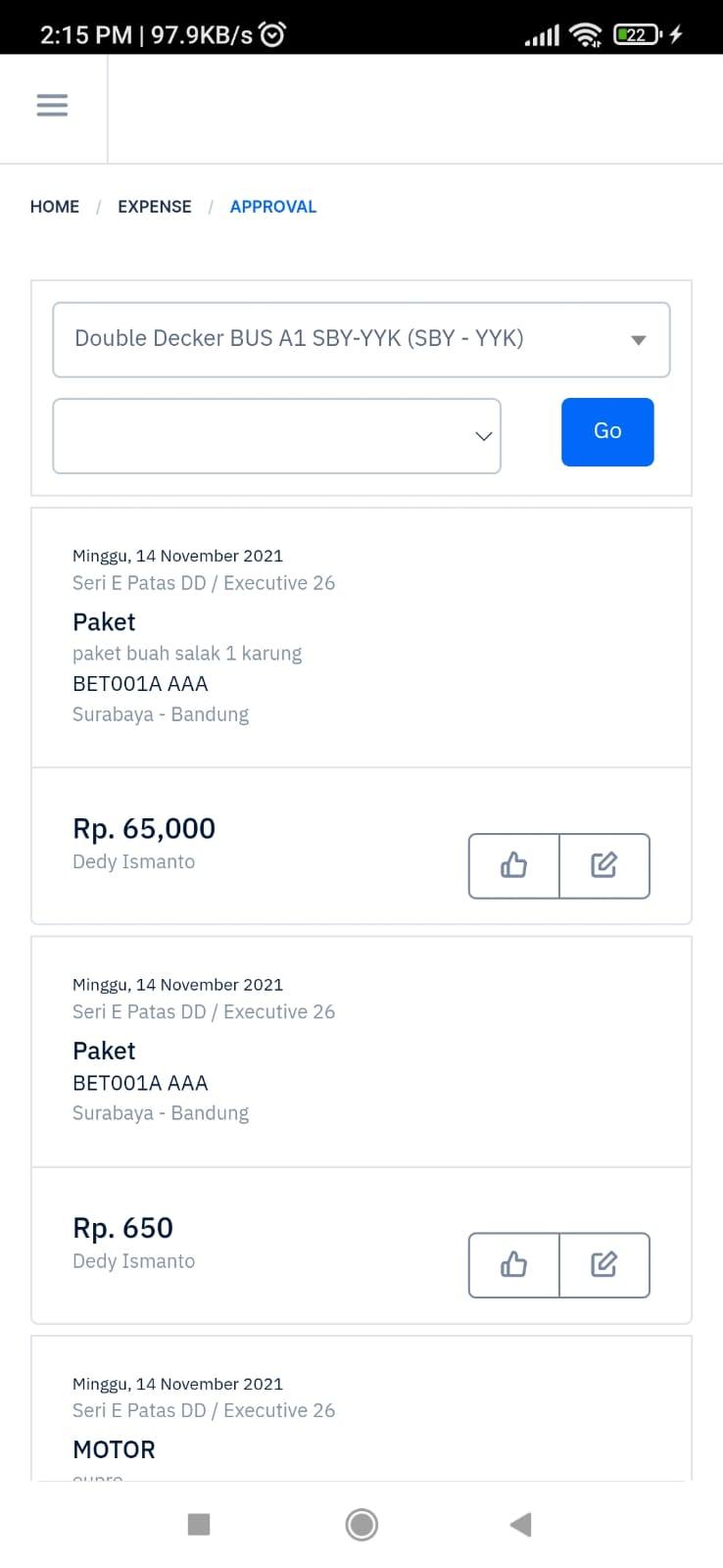Expand the empty filter dropdown beside Go
The image size is (723, 1568).
(276, 436)
